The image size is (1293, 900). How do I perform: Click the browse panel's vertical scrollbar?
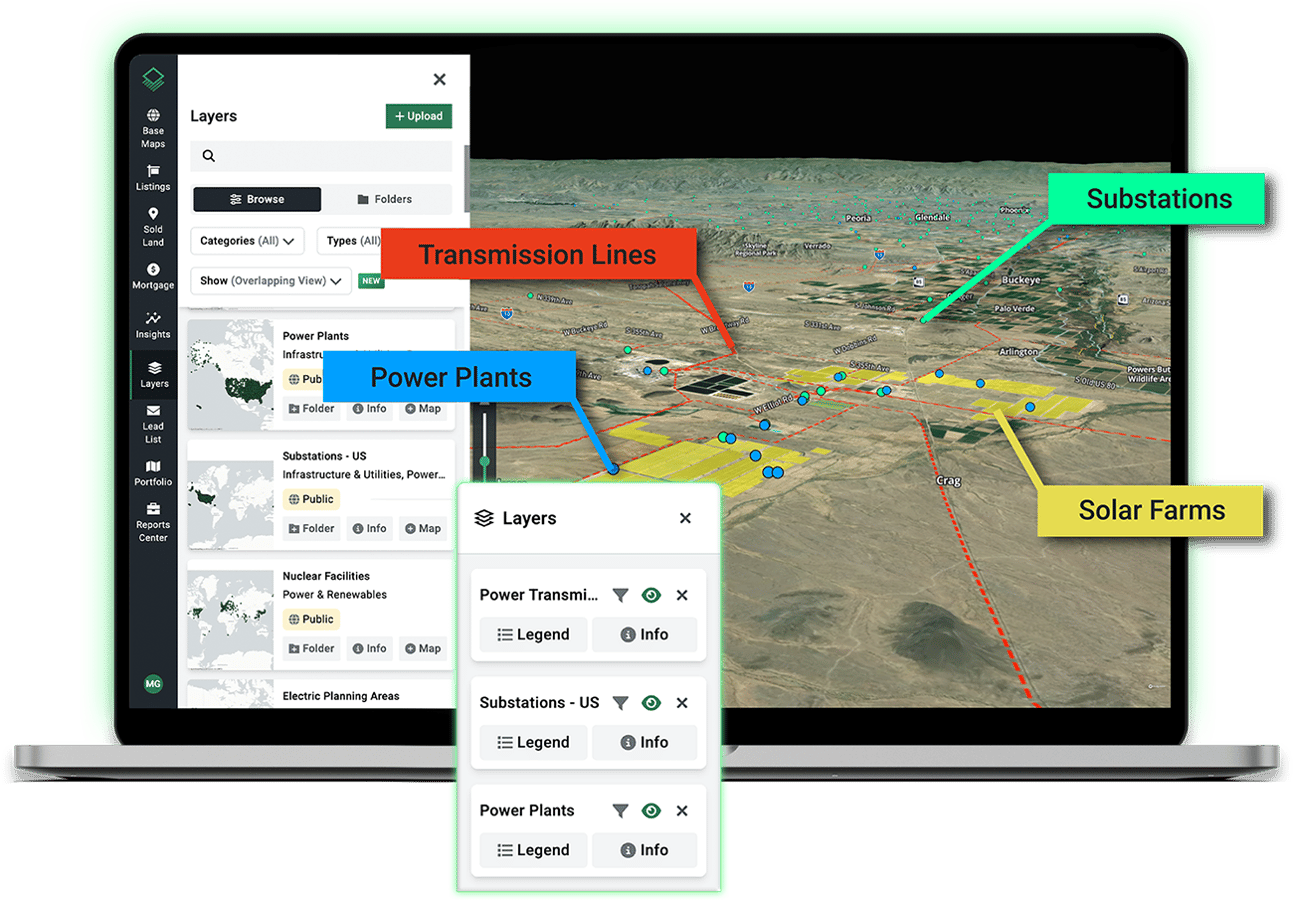466,178
